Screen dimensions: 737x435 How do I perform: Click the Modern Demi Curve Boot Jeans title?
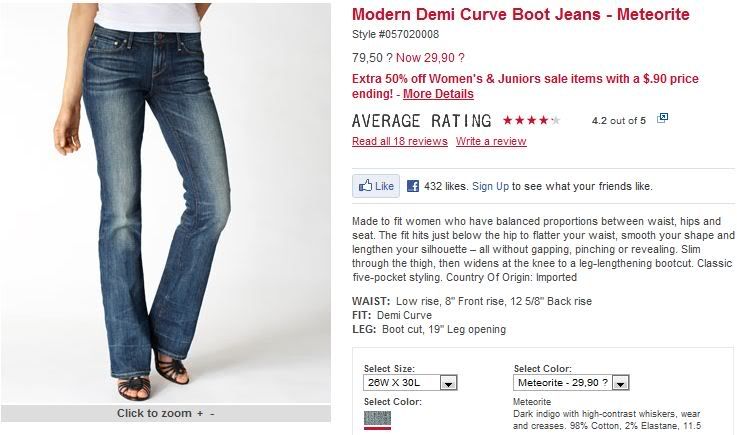pyautogui.click(x=521, y=14)
